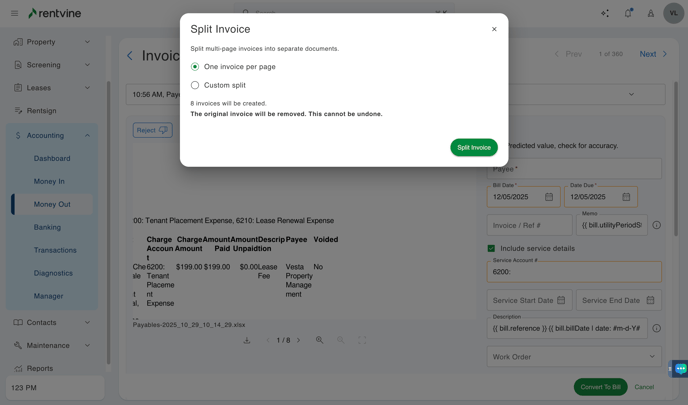Toggle Include service details checkbox

click(491, 248)
